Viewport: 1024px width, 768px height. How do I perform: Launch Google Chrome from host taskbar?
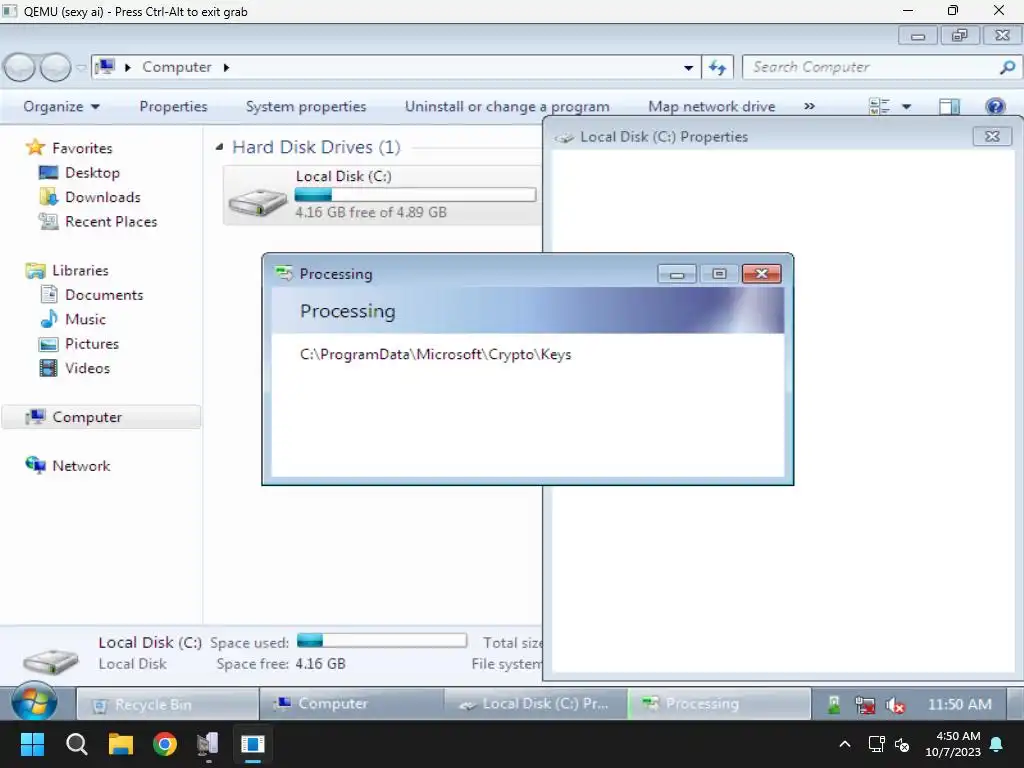point(165,744)
